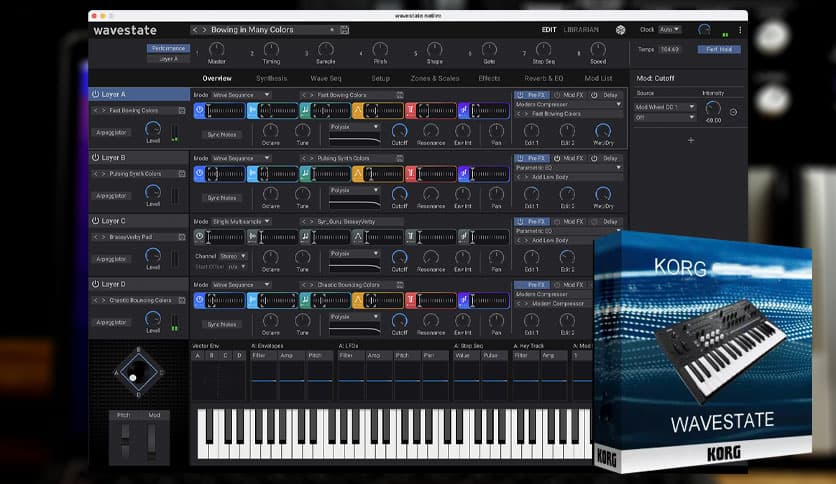Open Layer A Polysix filter type dropdown
The image size is (836, 484).
pyautogui.click(x=355, y=127)
